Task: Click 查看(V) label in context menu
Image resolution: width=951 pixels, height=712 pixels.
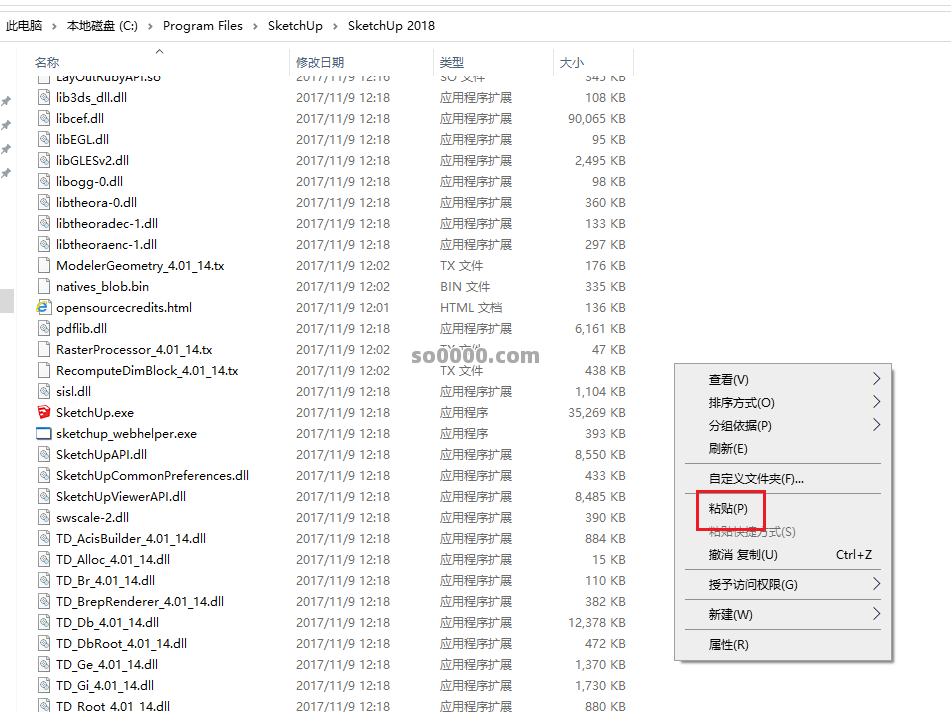Action: coord(728,380)
